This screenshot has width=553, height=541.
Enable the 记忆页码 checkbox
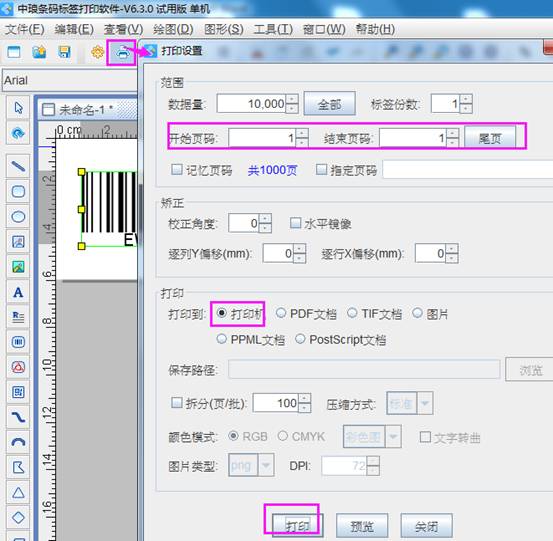coord(176,170)
